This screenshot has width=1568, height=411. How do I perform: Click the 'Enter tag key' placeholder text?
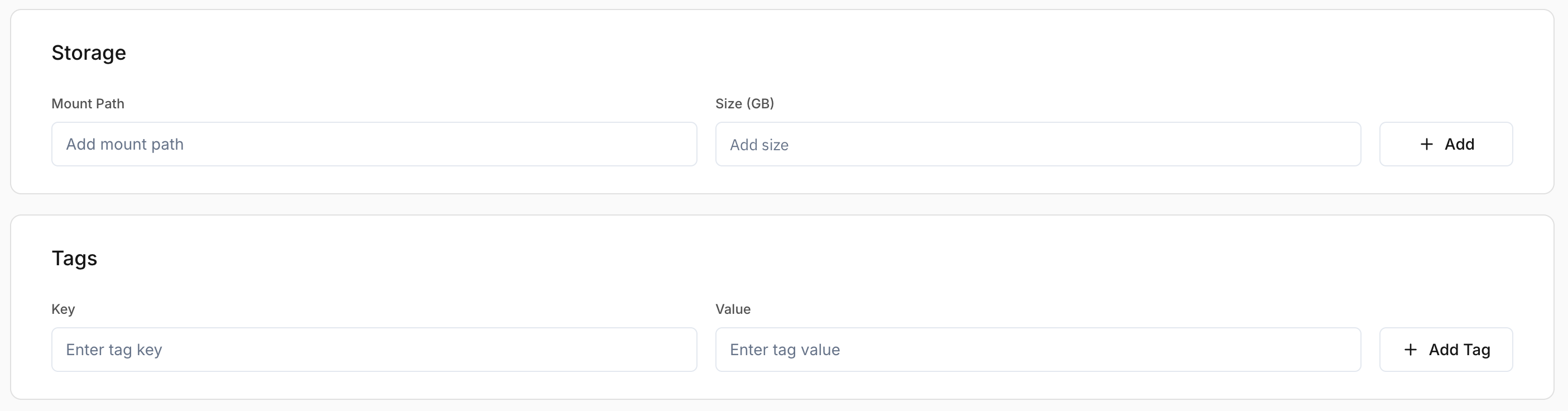(x=114, y=350)
